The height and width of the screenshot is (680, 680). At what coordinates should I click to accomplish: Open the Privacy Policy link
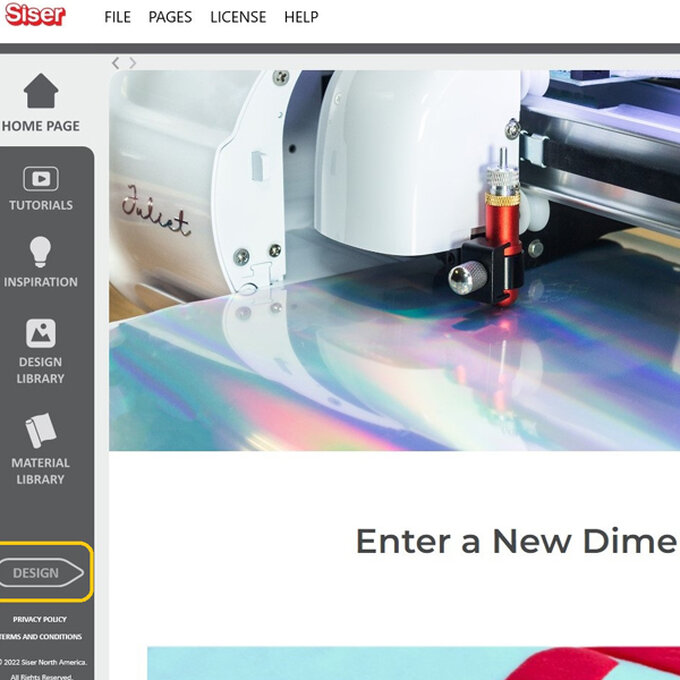[40, 619]
